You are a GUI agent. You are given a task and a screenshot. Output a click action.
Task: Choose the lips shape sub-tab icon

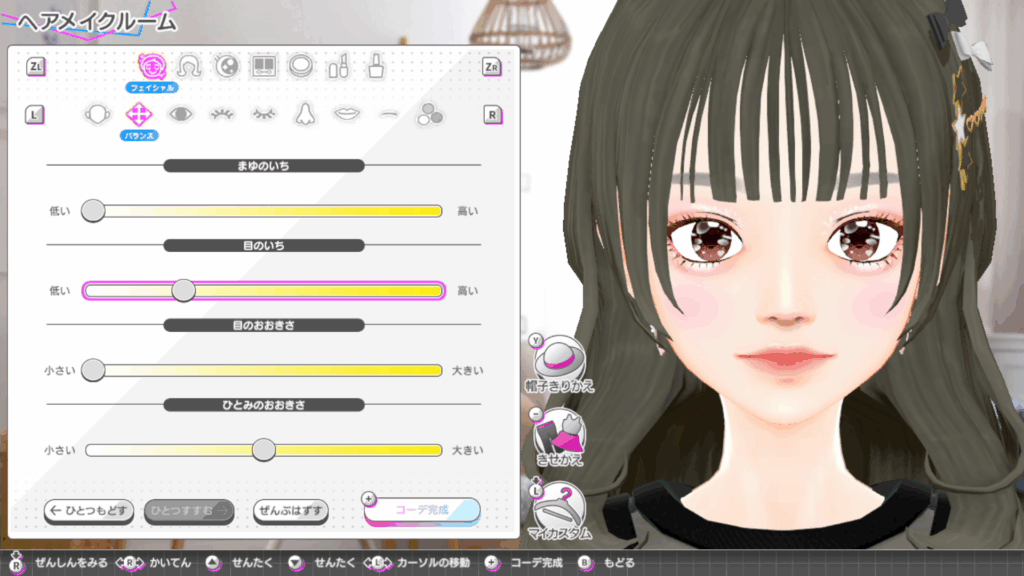tap(346, 114)
